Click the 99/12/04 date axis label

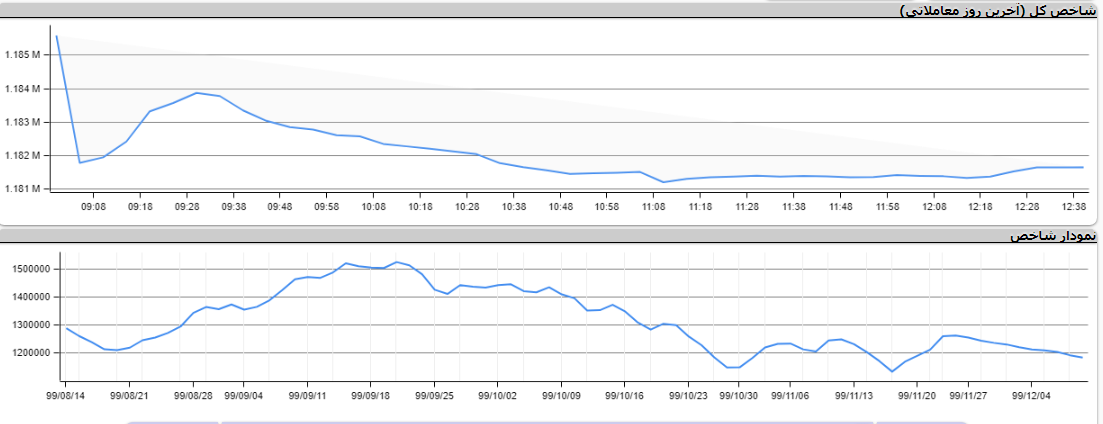1031,395
